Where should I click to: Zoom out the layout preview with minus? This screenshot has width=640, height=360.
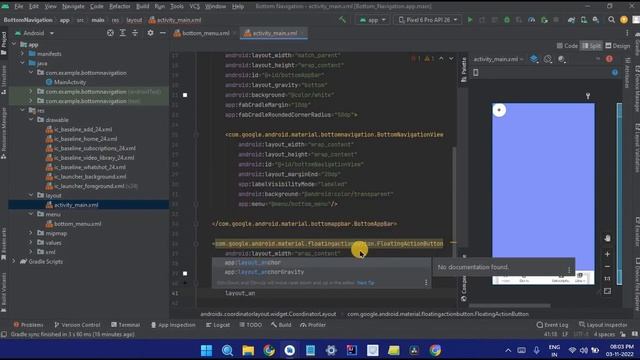coord(607,267)
